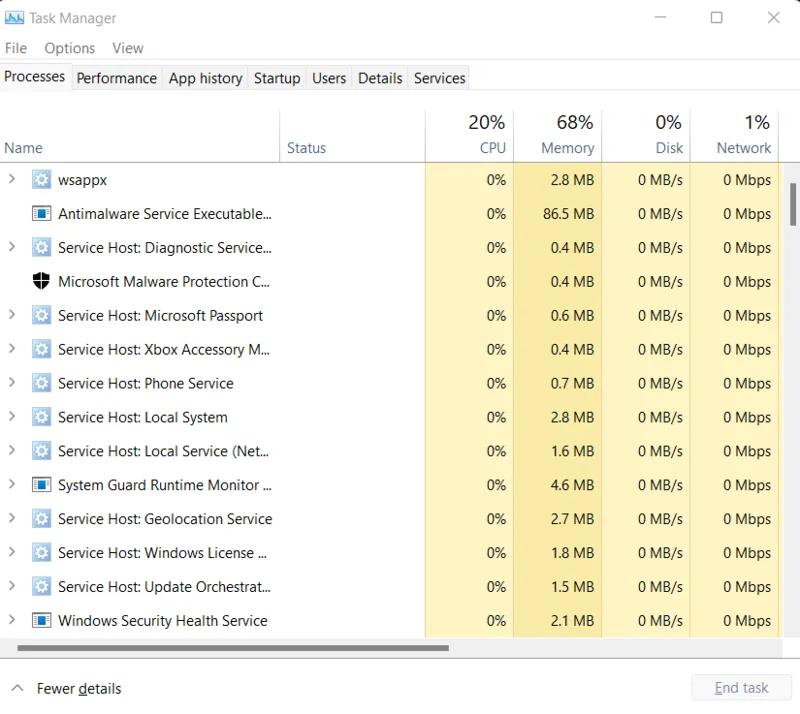Click the 2.7 MB memory value

(x=572, y=519)
